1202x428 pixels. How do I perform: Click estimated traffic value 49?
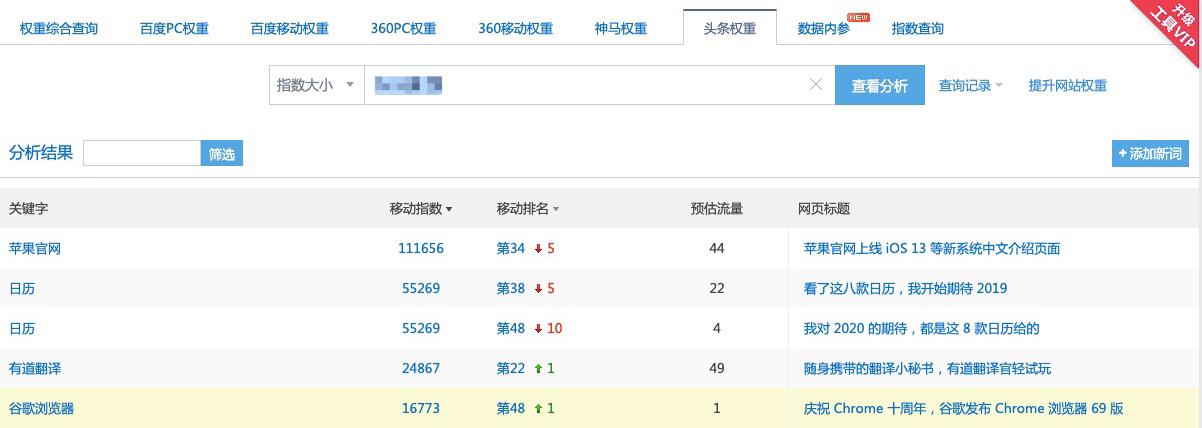(716, 368)
